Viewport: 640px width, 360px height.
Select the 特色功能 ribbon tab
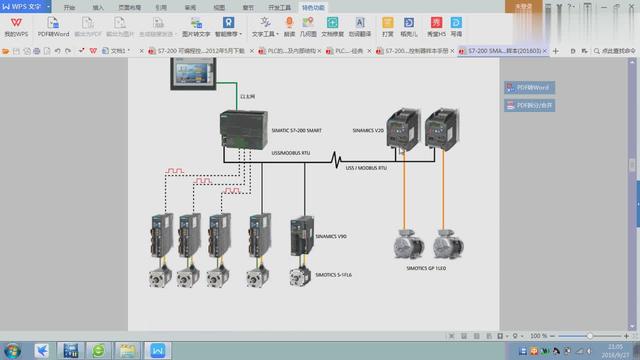click(313, 7)
